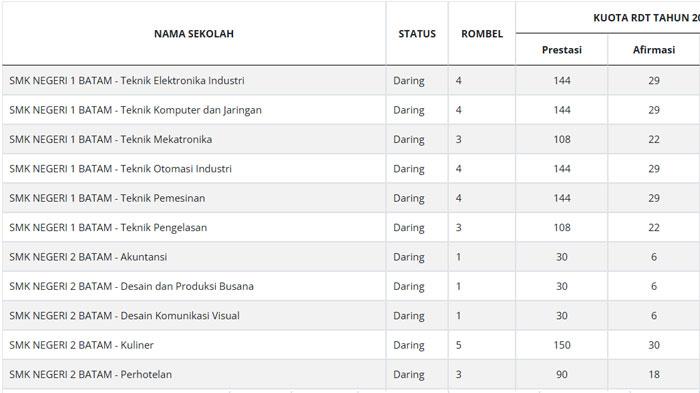700x393 pixels.
Task: Select the Teknik Pengelasan row
Action: coord(351,227)
